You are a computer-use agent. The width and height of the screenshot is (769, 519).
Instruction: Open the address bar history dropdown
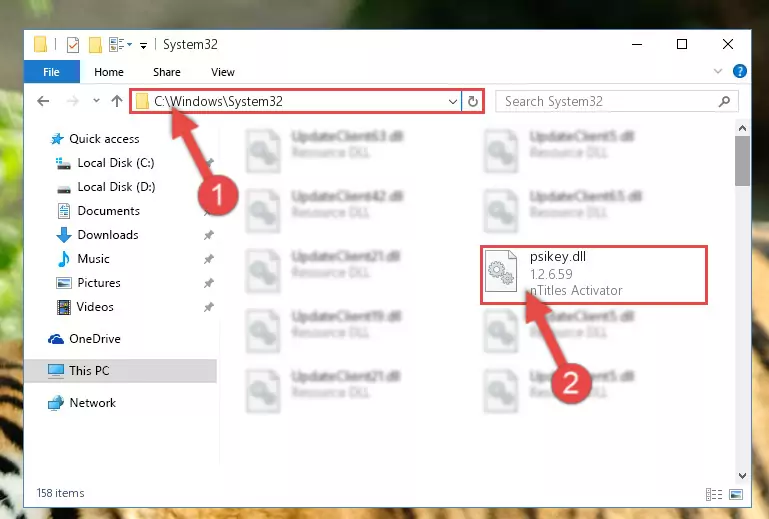click(x=453, y=102)
